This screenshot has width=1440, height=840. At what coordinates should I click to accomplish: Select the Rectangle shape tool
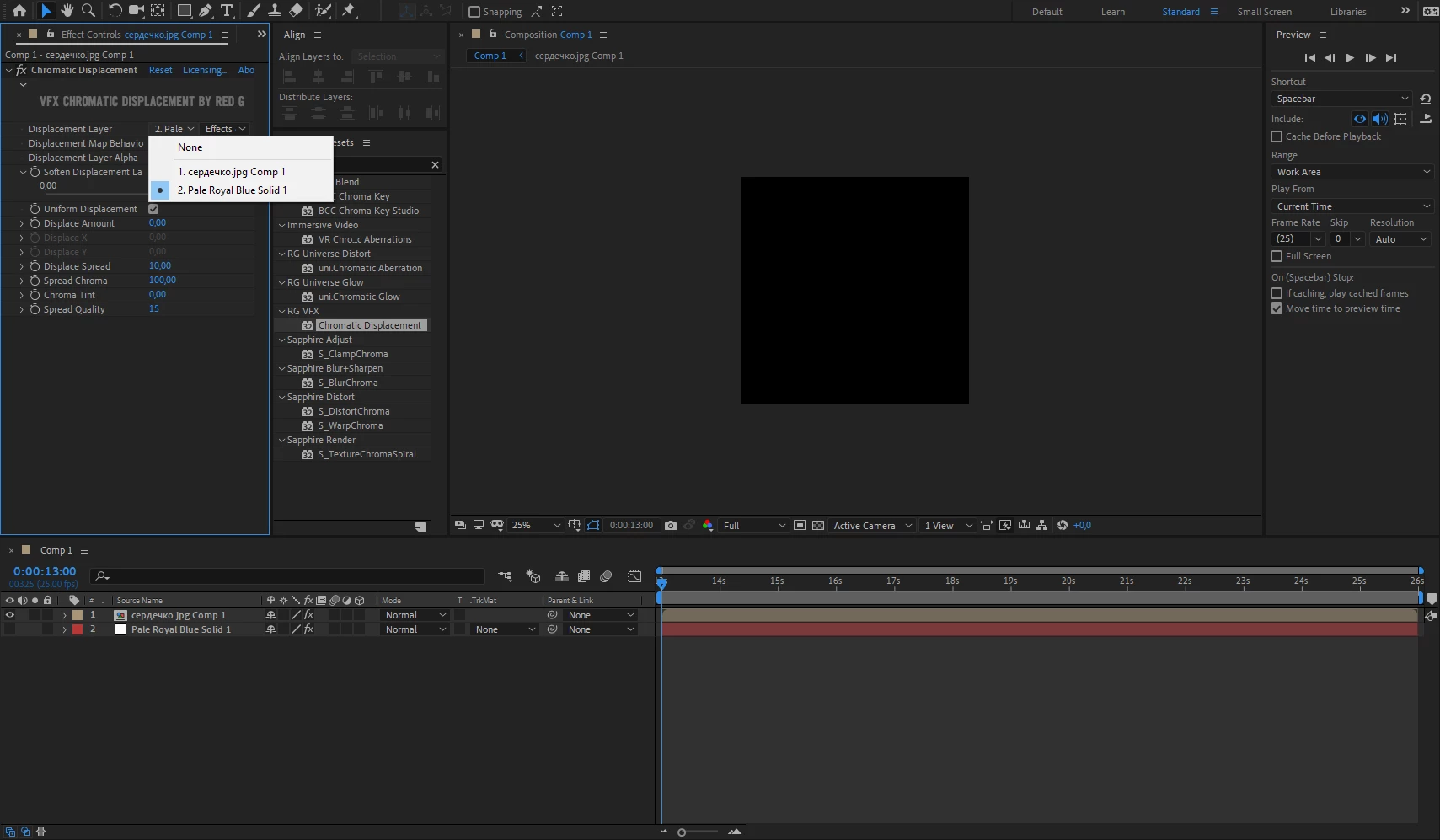point(184,11)
